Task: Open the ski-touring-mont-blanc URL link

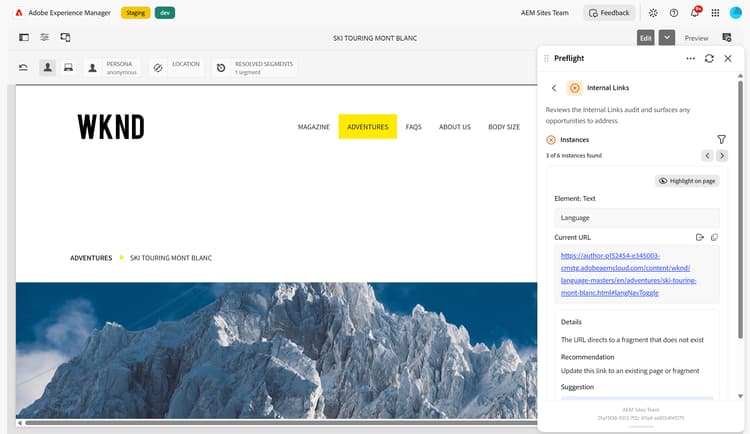Action: click(628, 274)
